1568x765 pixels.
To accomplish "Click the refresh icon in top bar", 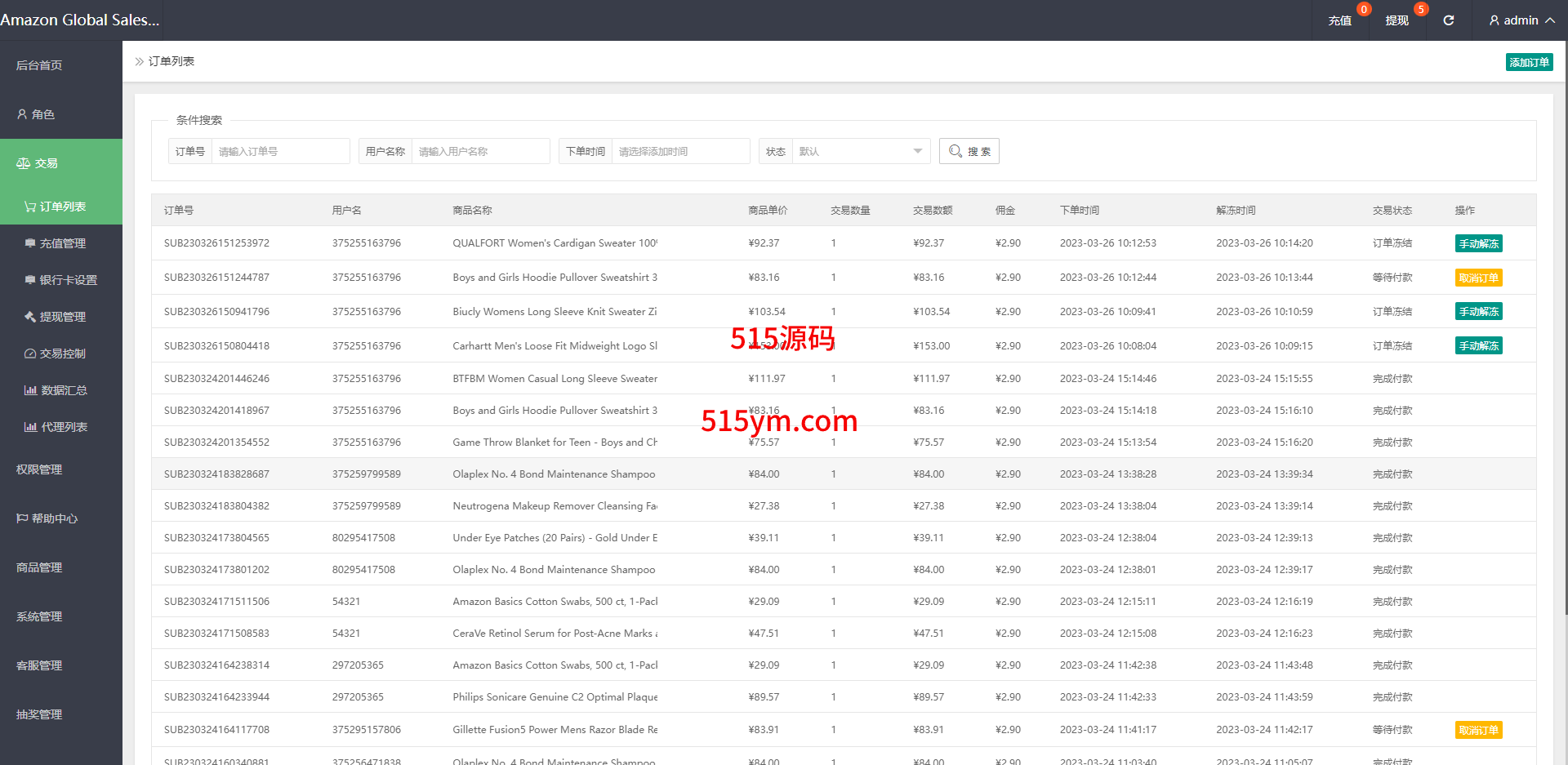I will click(1448, 20).
